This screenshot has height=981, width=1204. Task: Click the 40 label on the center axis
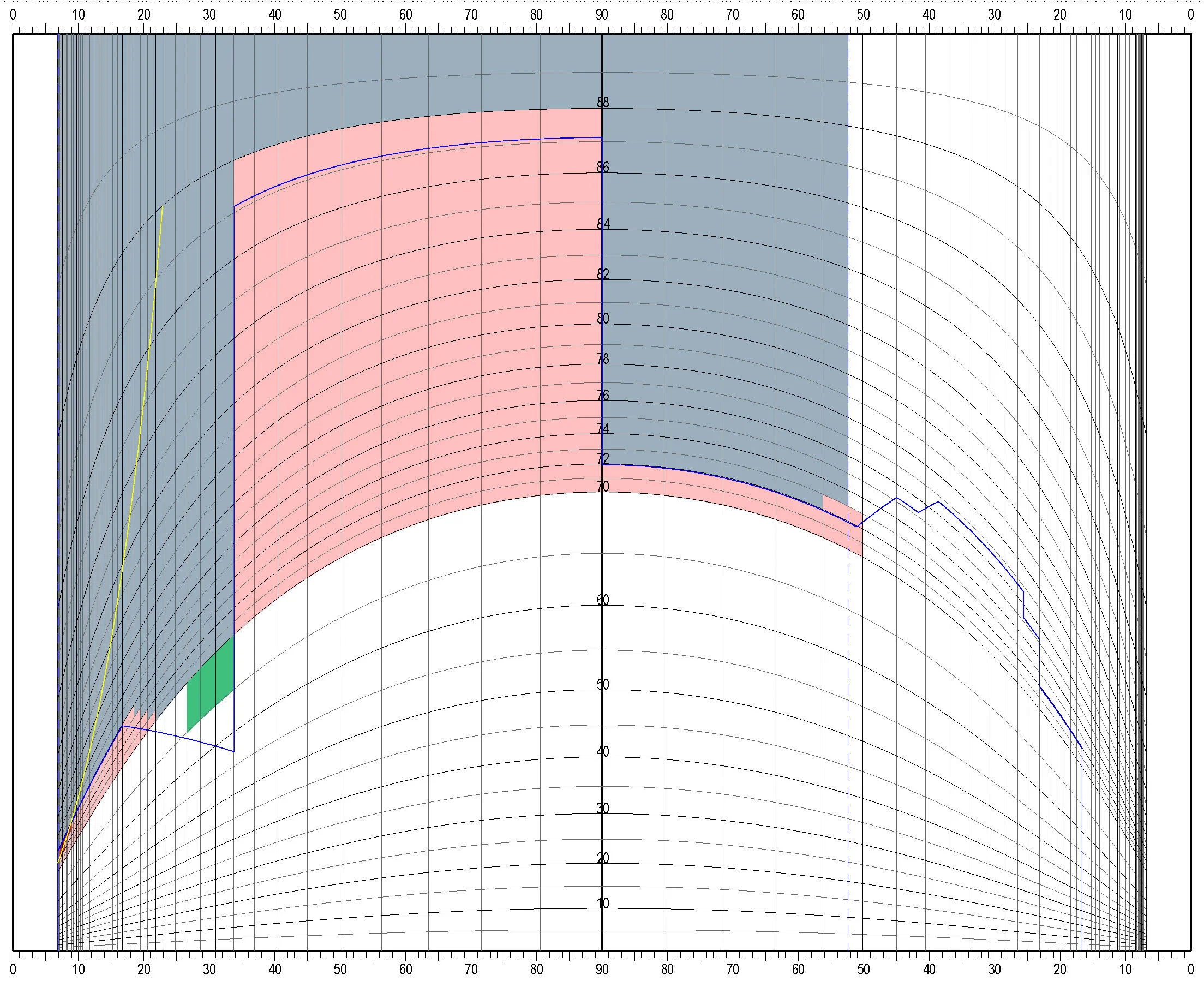pyautogui.click(x=603, y=751)
